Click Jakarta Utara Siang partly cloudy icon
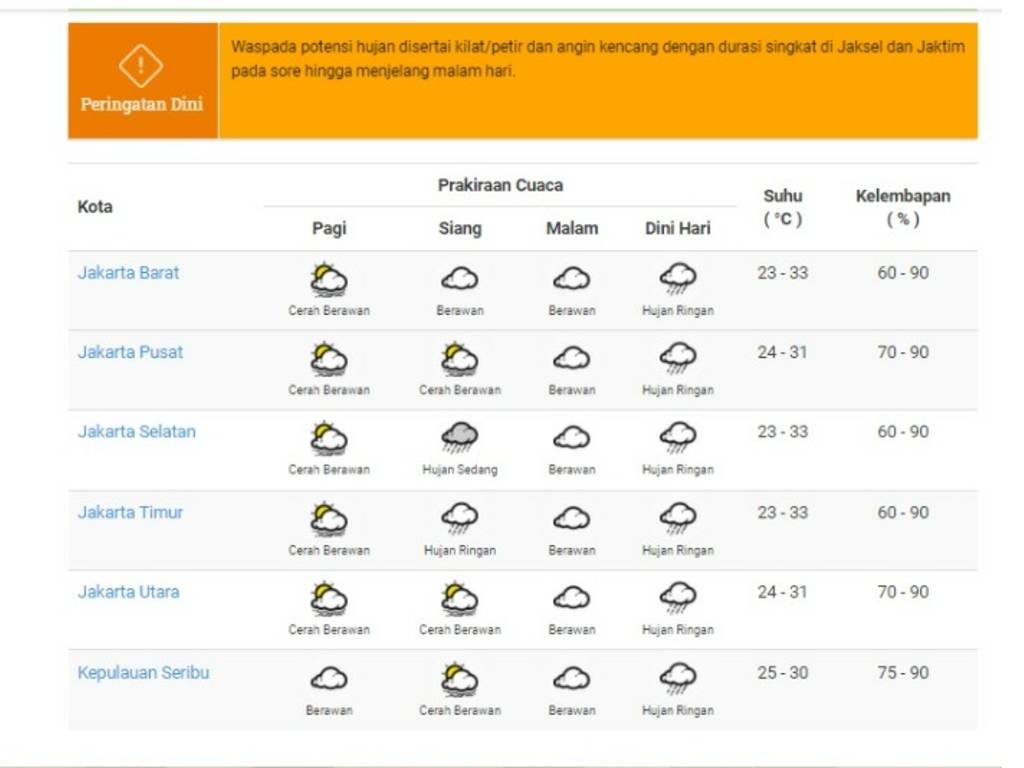Screen dimensions: 1024x768 (460, 599)
